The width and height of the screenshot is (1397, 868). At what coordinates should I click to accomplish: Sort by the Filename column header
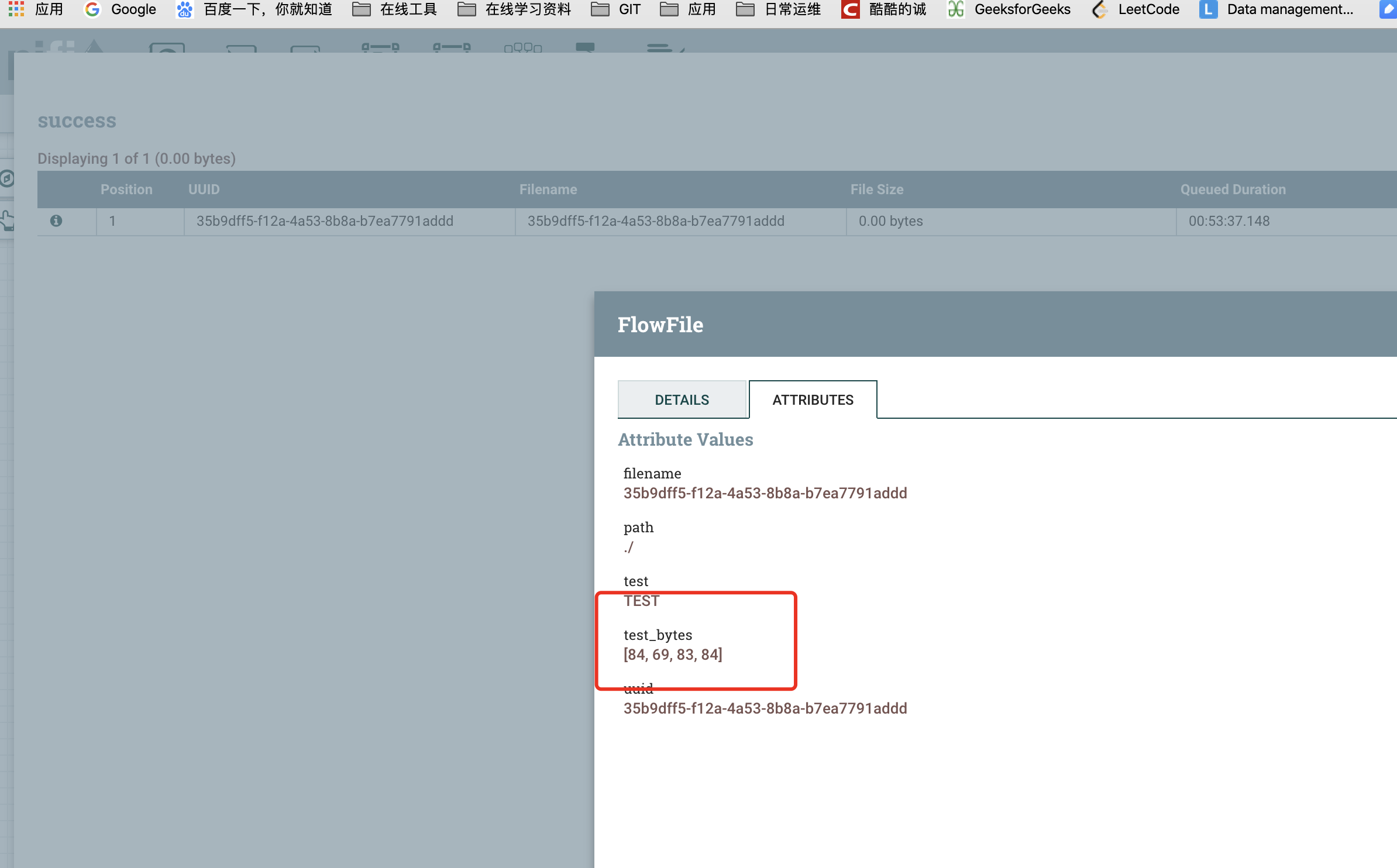point(548,190)
